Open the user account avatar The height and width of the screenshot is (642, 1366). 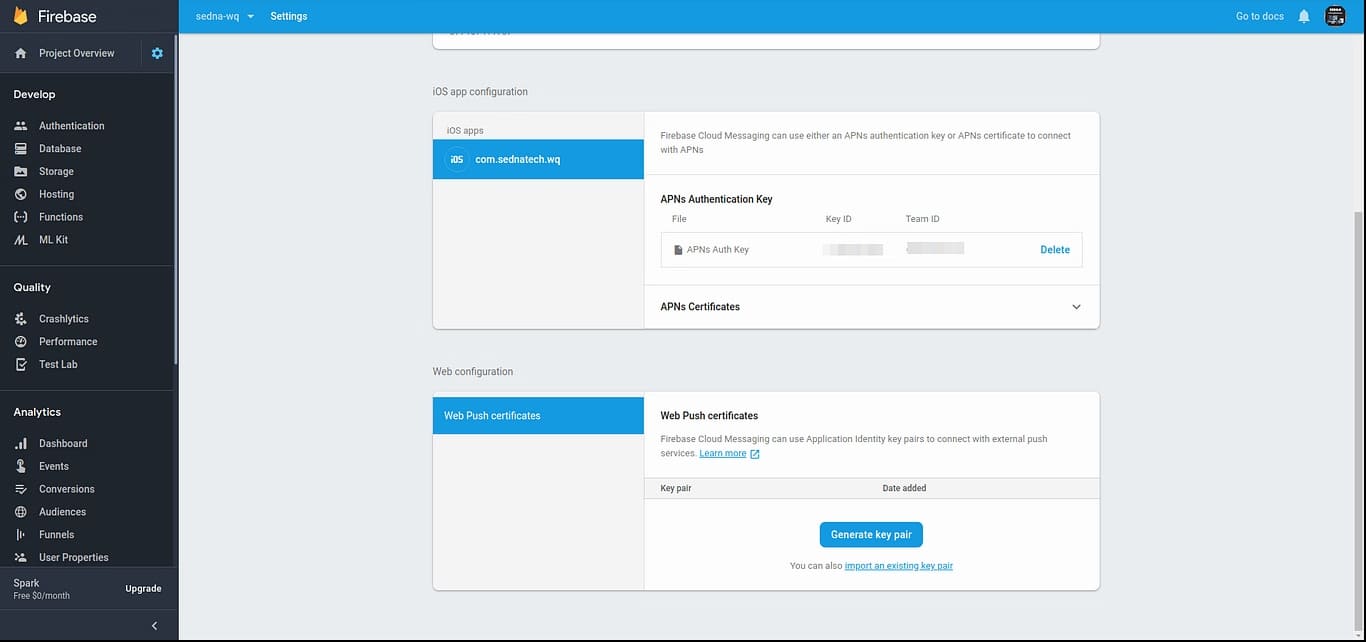pyautogui.click(x=1334, y=16)
